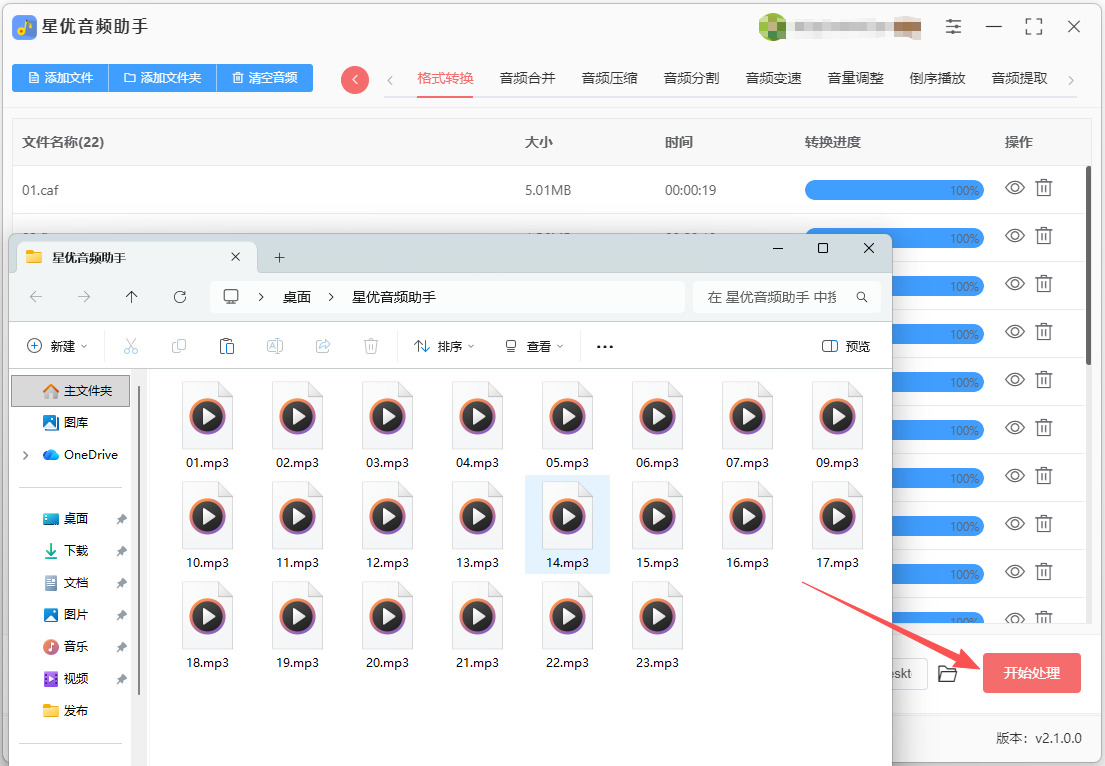Add a new Explorer tab with plus

click(280, 257)
